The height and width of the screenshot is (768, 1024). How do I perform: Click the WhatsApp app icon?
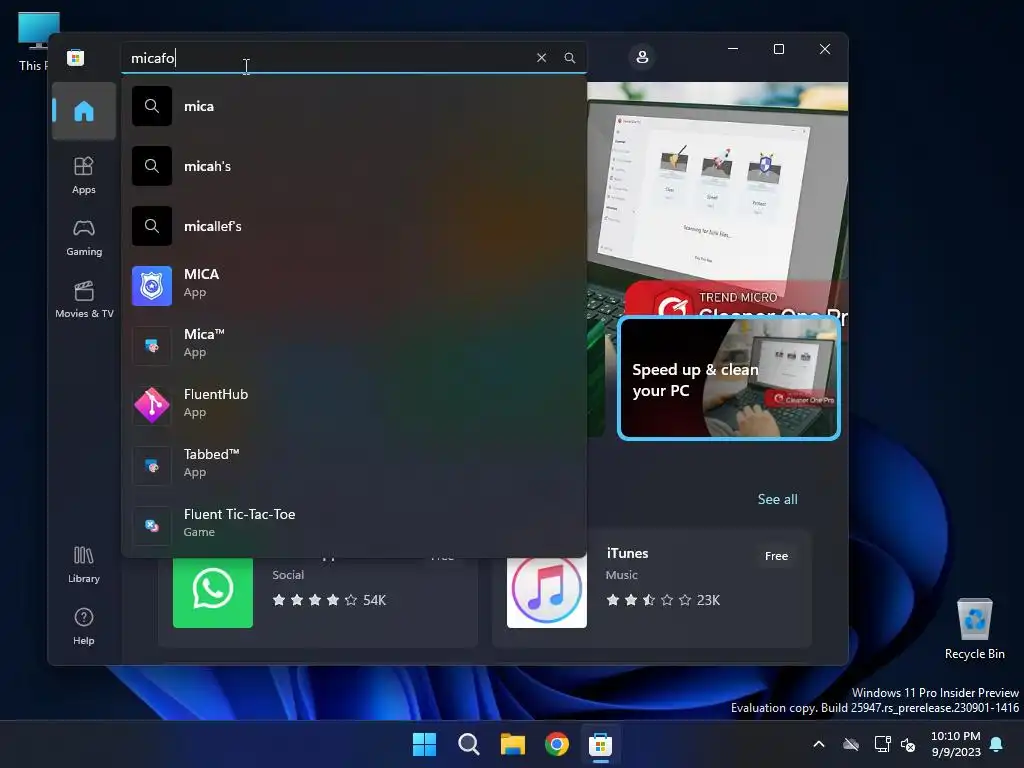213,591
